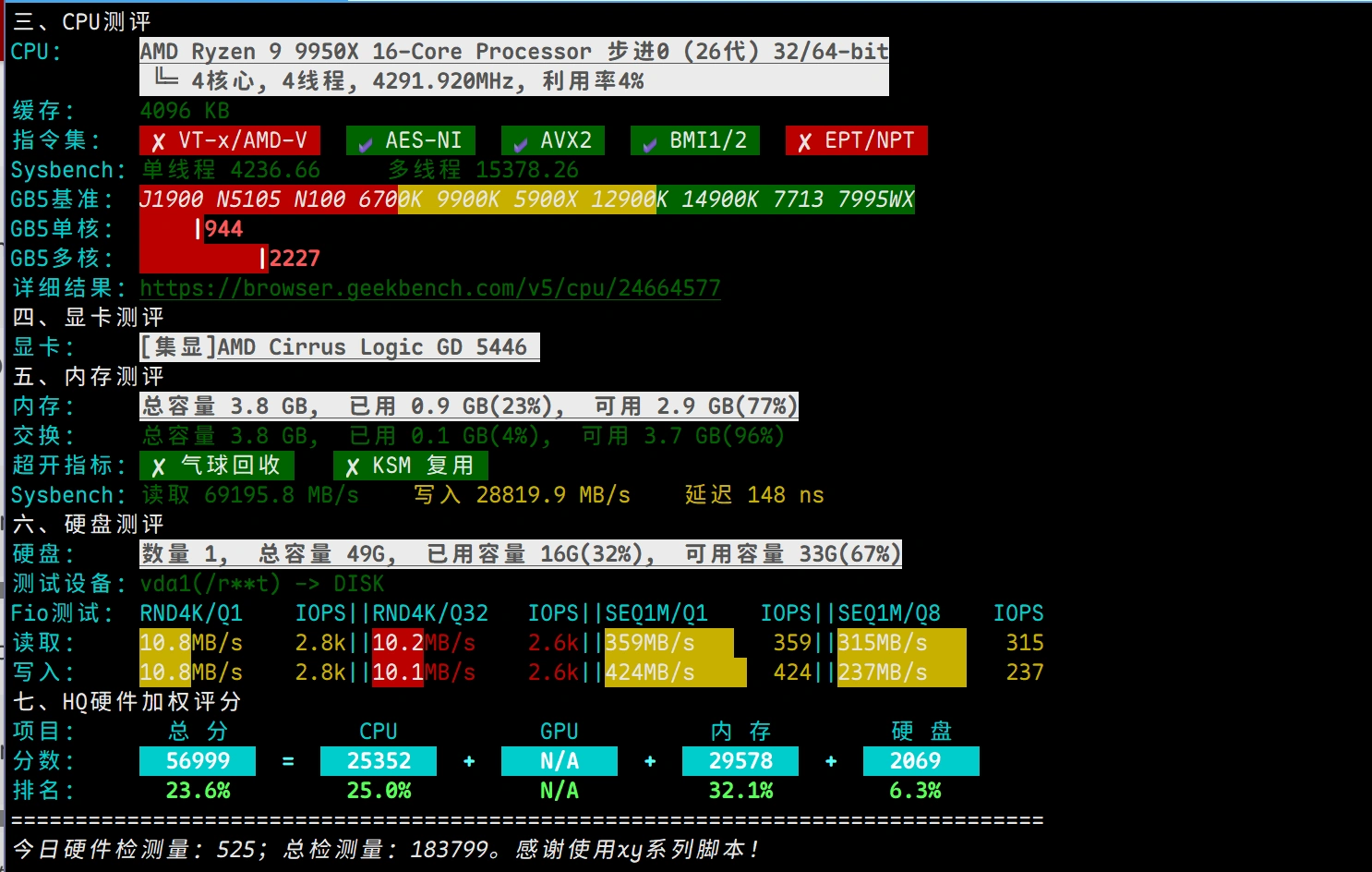Select the 三、CPU测评 section heading
1372x872 pixels.
[81, 22]
